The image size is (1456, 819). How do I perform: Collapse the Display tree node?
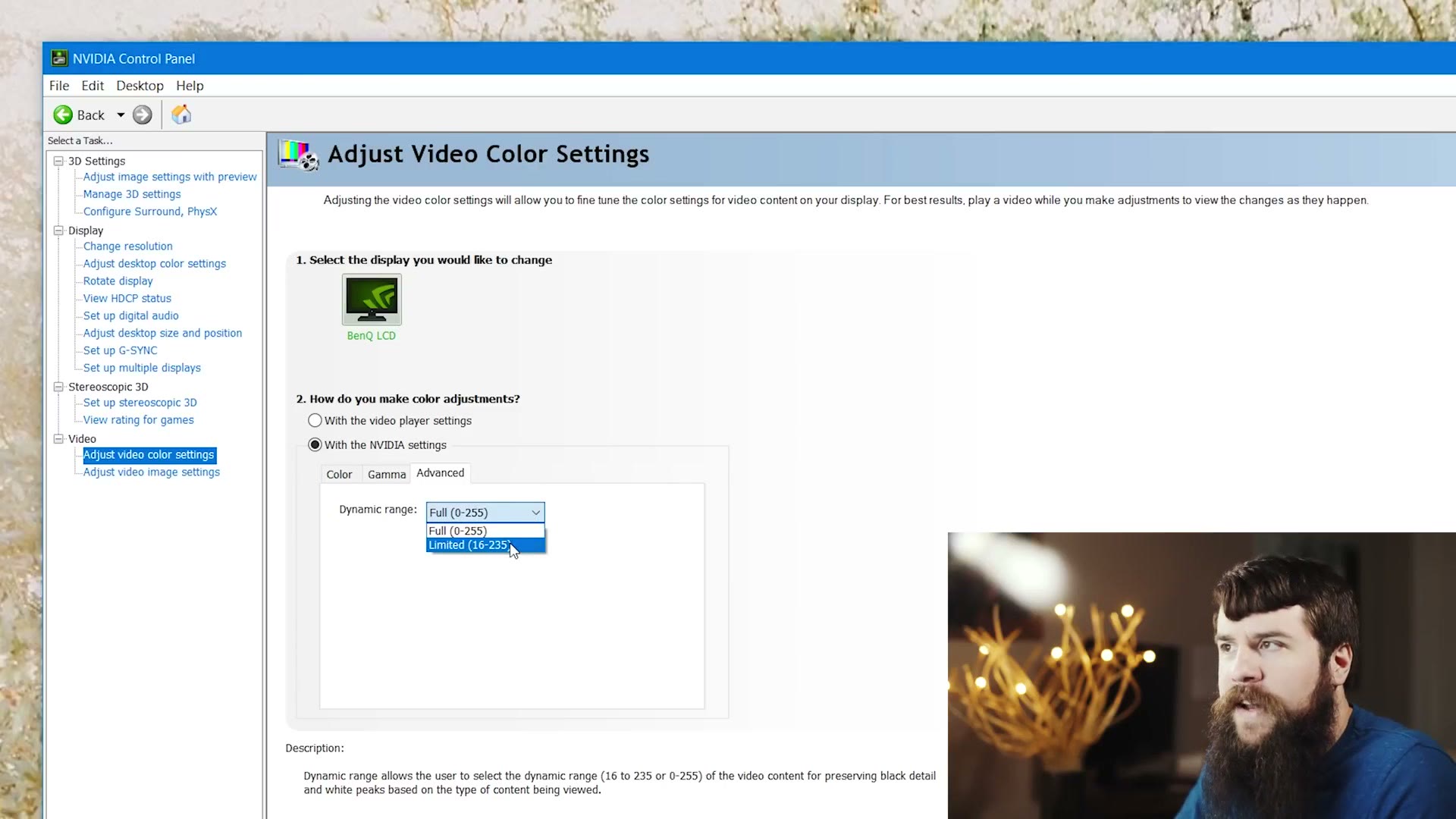58,231
